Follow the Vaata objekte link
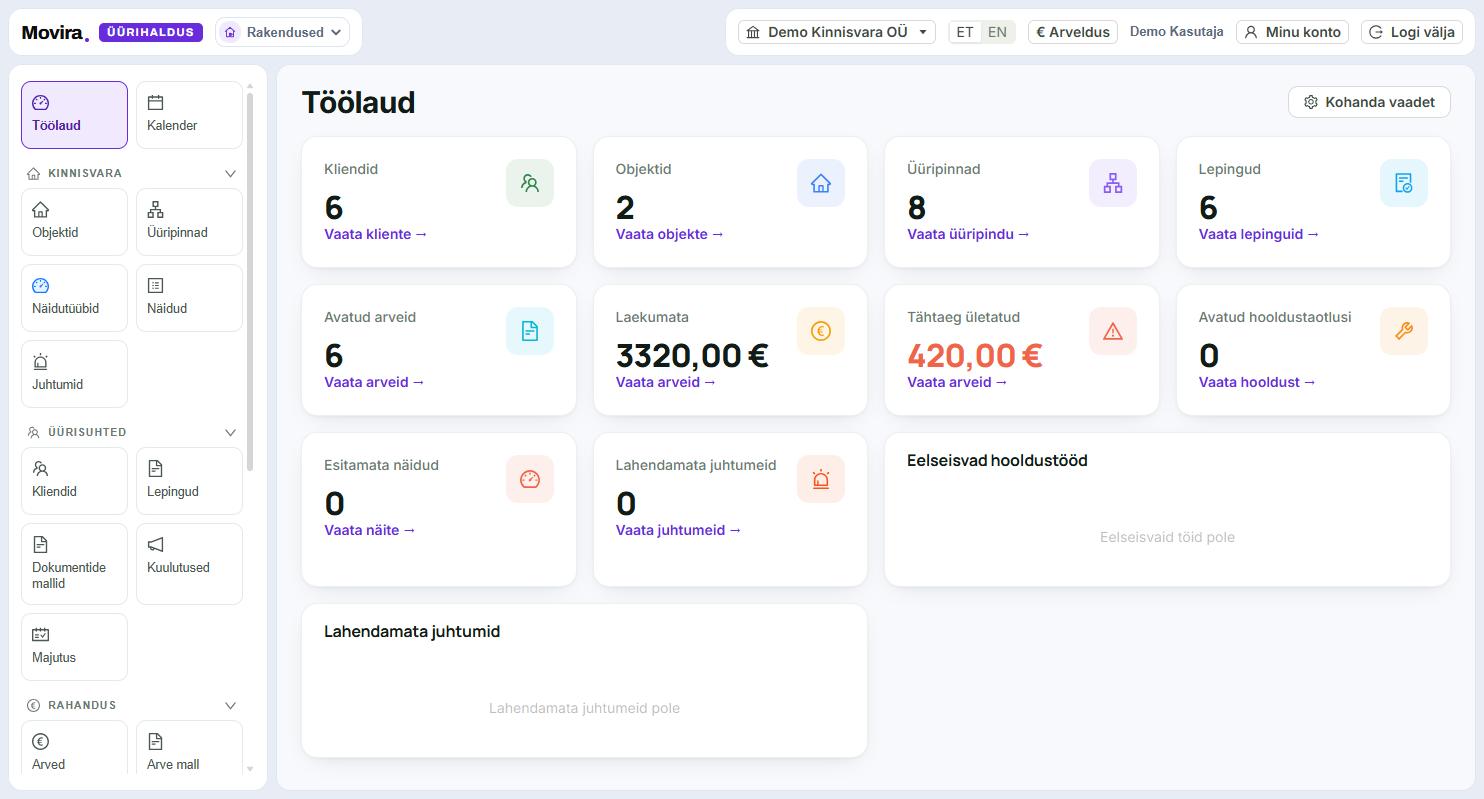Viewport: 1484px width, 799px height. point(669,234)
